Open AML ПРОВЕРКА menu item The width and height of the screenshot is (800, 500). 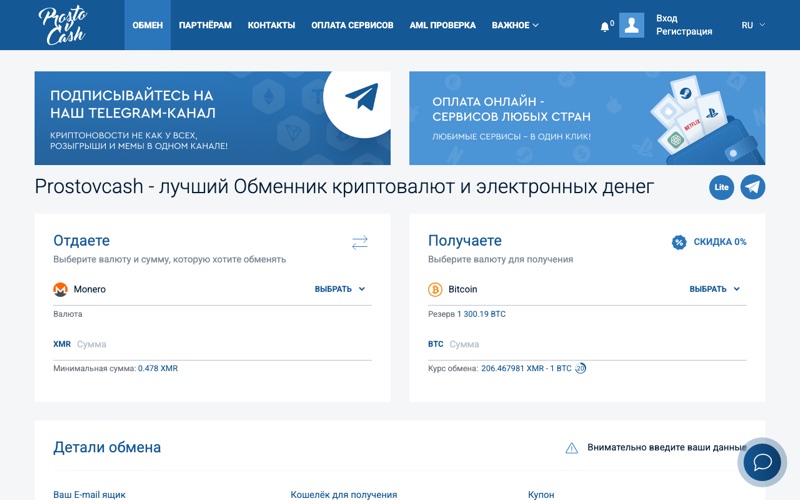442,25
